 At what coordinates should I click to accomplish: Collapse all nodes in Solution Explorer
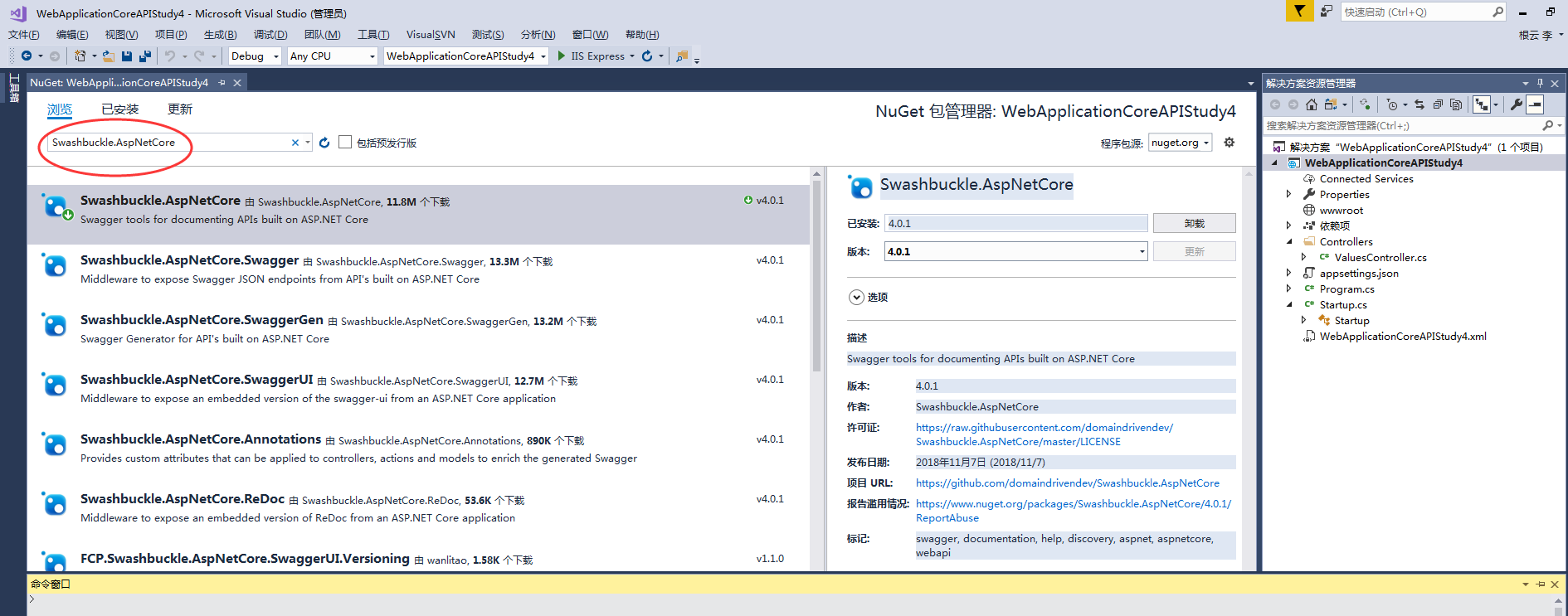(x=1438, y=104)
